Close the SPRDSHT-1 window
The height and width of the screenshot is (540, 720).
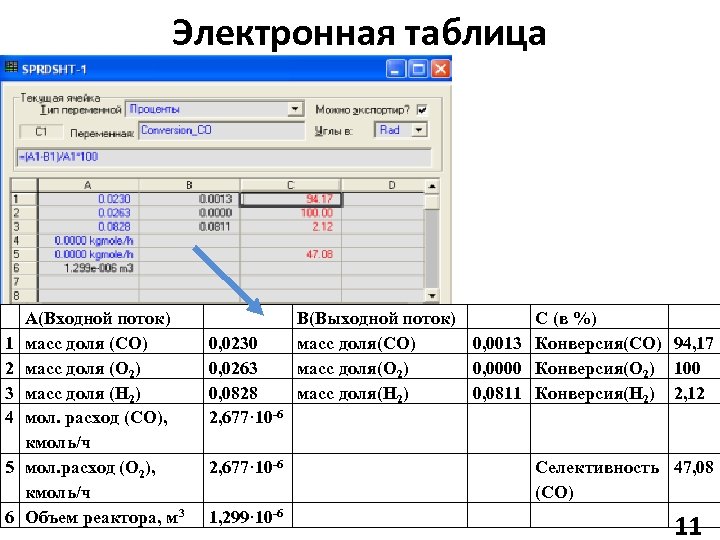point(440,69)
